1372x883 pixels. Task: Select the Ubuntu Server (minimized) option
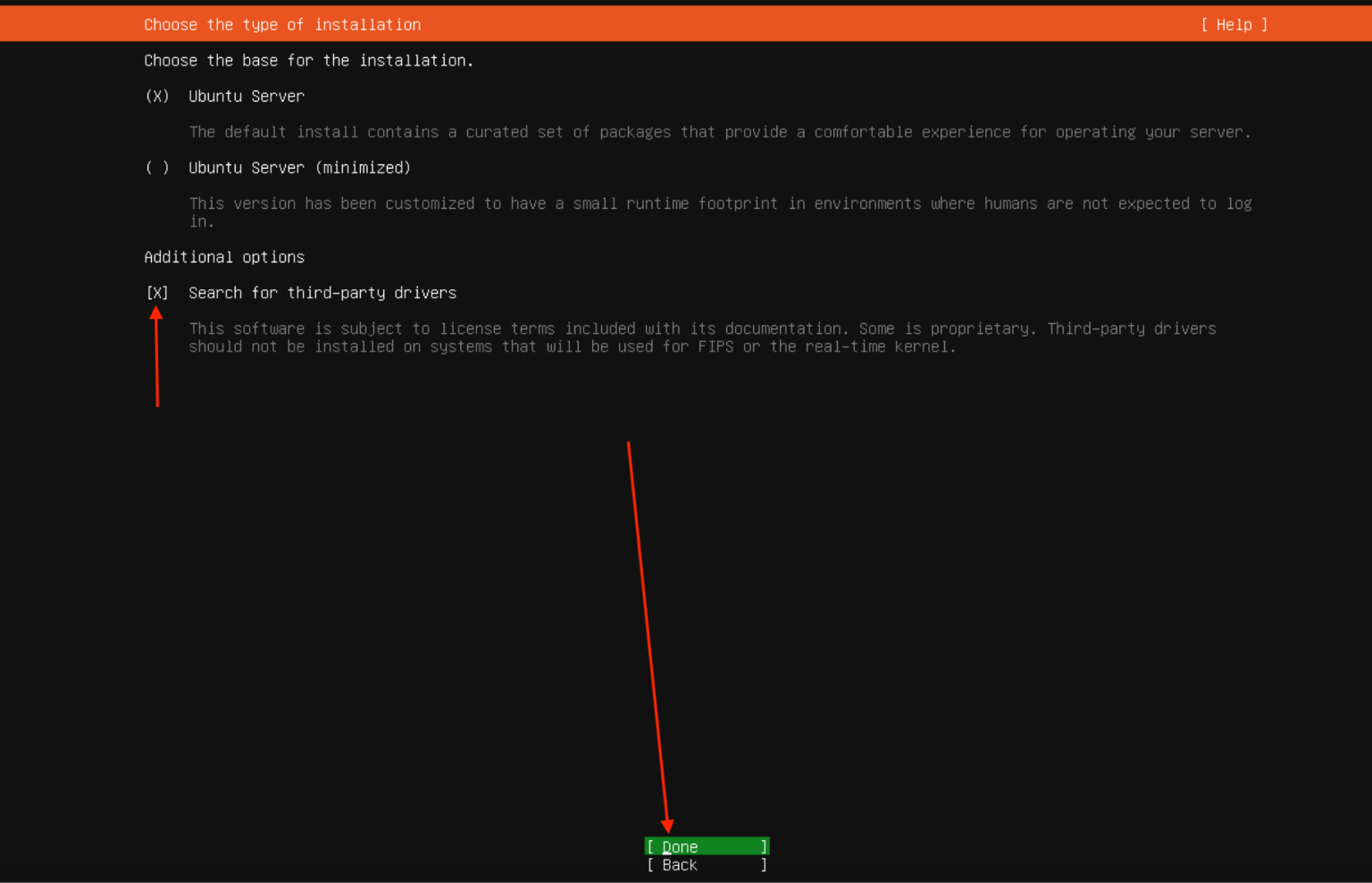pyautogui.click(x=156, y=167)
